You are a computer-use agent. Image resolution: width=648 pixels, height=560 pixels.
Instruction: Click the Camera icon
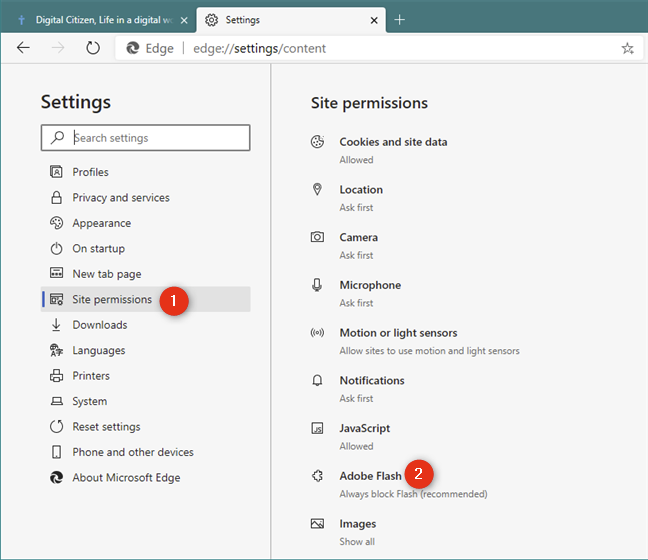(317, 237)
